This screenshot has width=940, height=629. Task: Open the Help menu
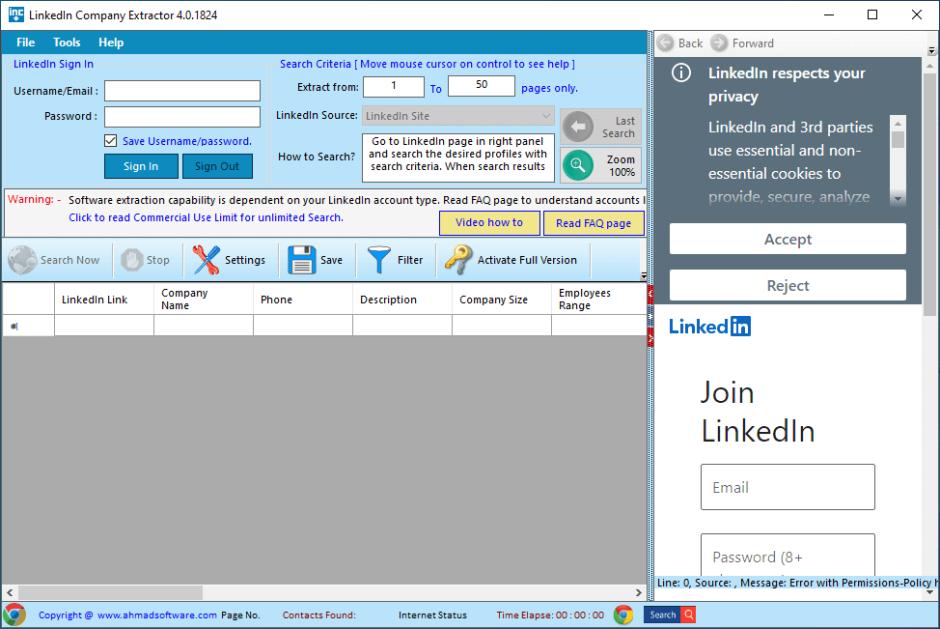coord(111,43)
